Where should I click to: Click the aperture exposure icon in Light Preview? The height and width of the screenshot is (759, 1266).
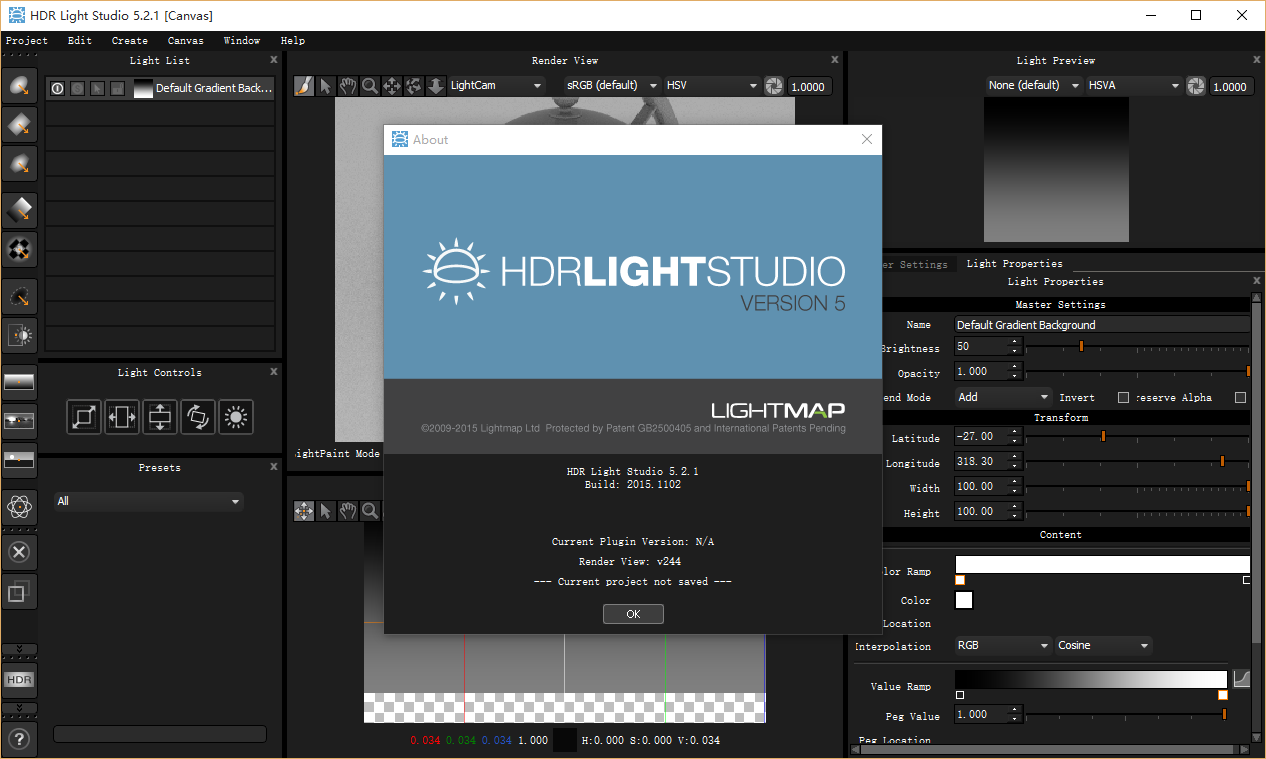point(1196,86)
